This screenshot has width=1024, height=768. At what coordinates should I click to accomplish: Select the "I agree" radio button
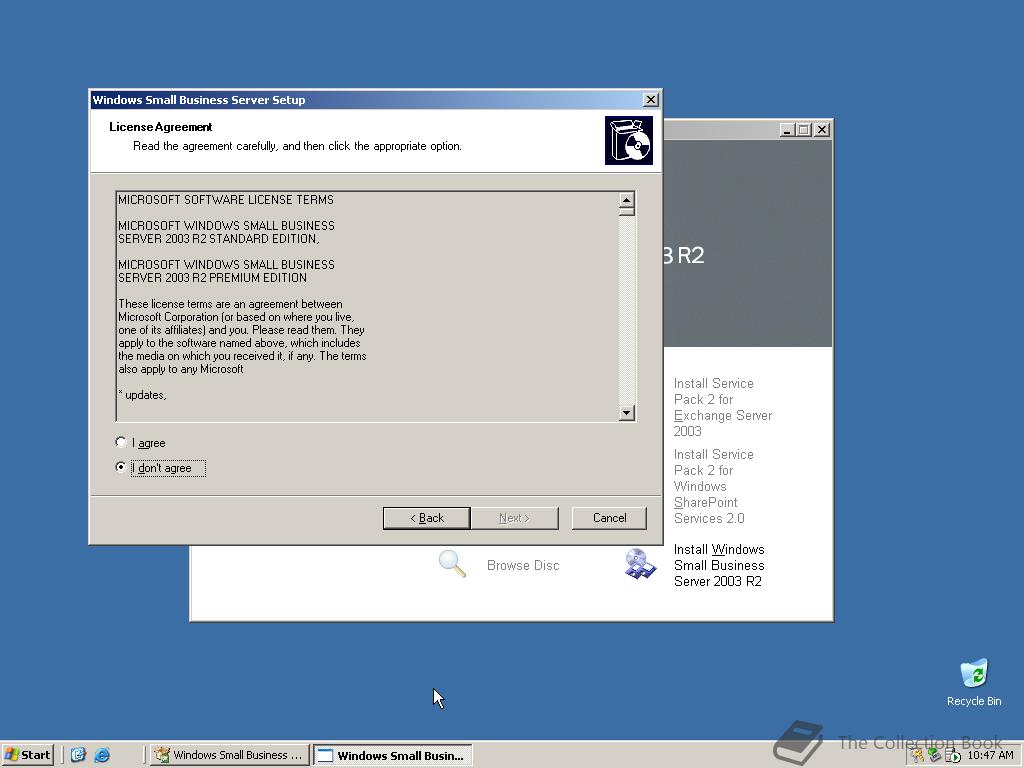[x=121, y=442]
